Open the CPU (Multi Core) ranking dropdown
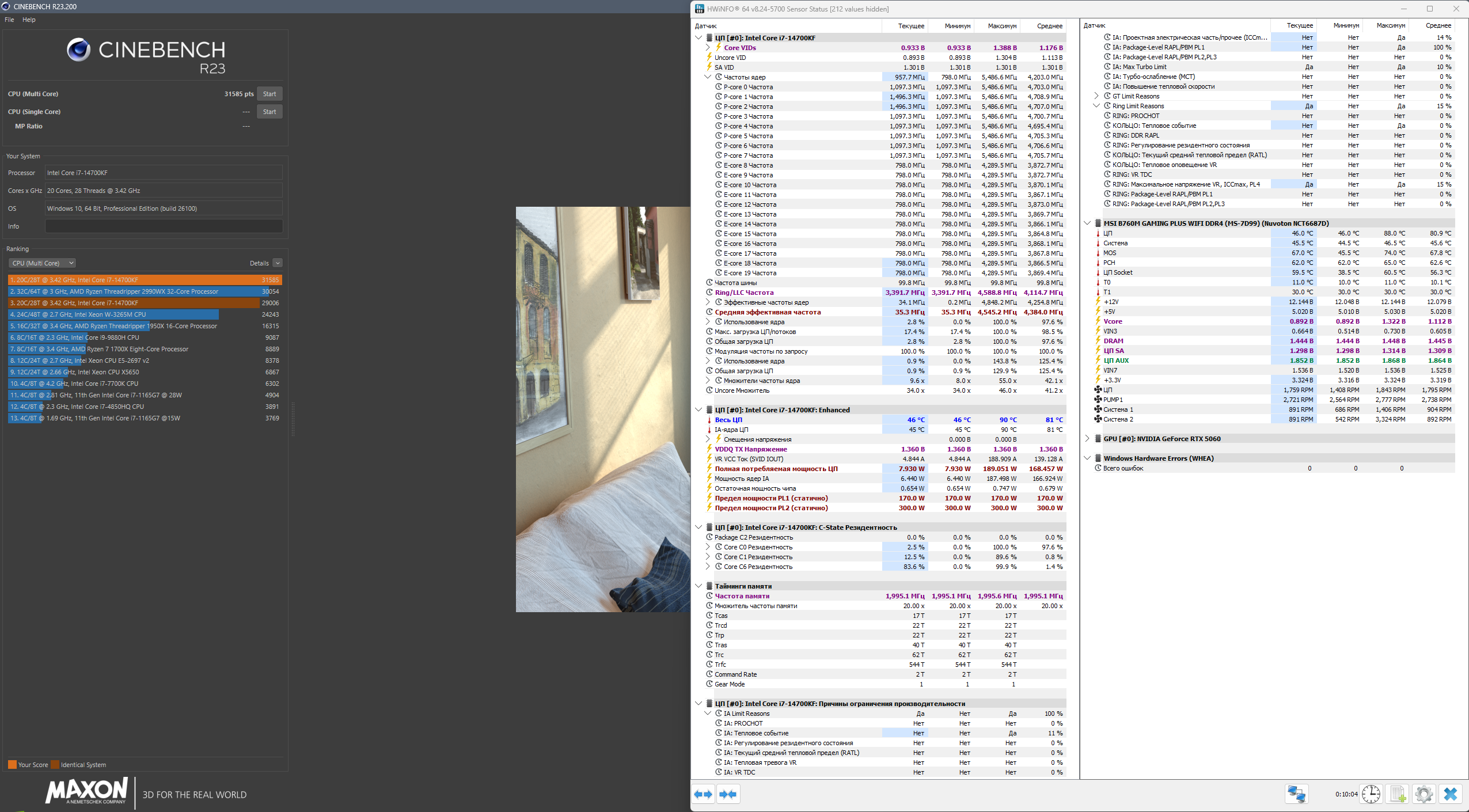 (42, 263)
